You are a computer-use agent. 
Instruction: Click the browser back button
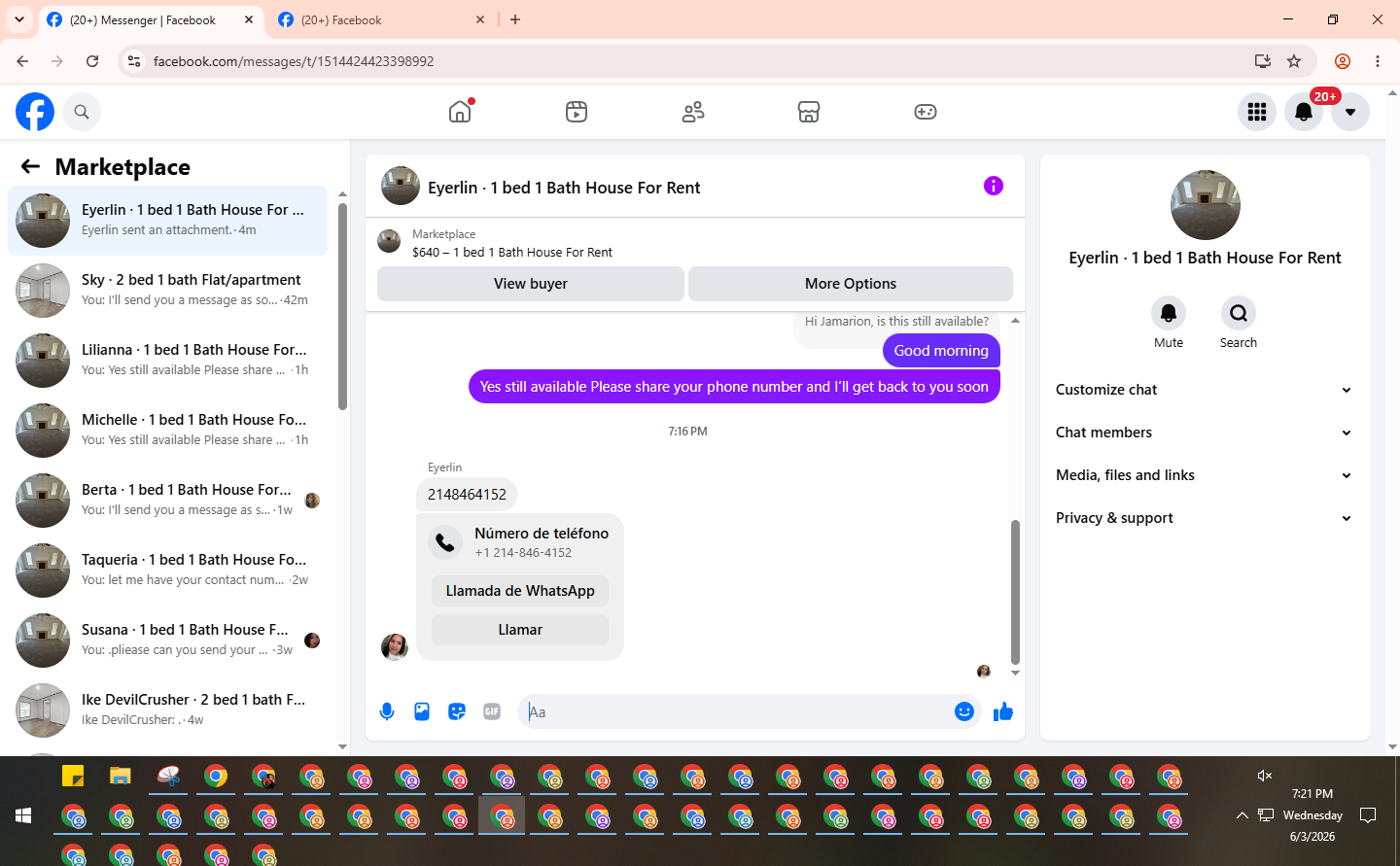(x=22, y=61)
